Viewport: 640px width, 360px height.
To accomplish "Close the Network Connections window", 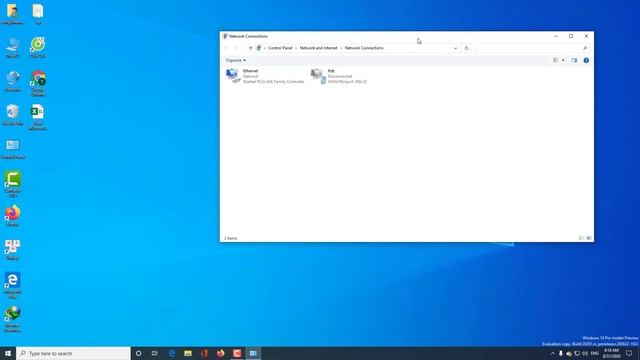I will tap(586, 36).
